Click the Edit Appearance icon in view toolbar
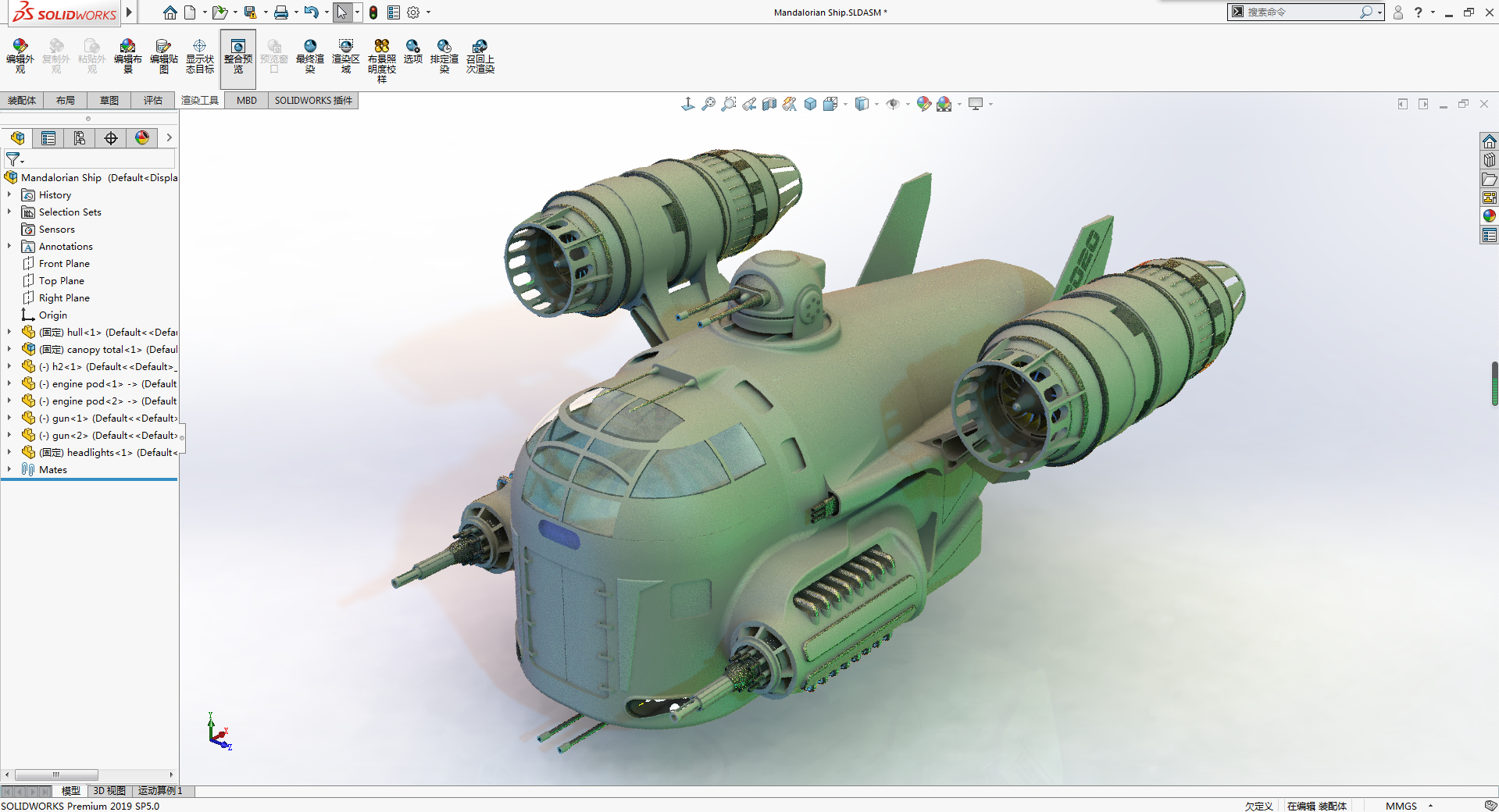The height and width of the screenshot is (812, 1499). [924, 104]
